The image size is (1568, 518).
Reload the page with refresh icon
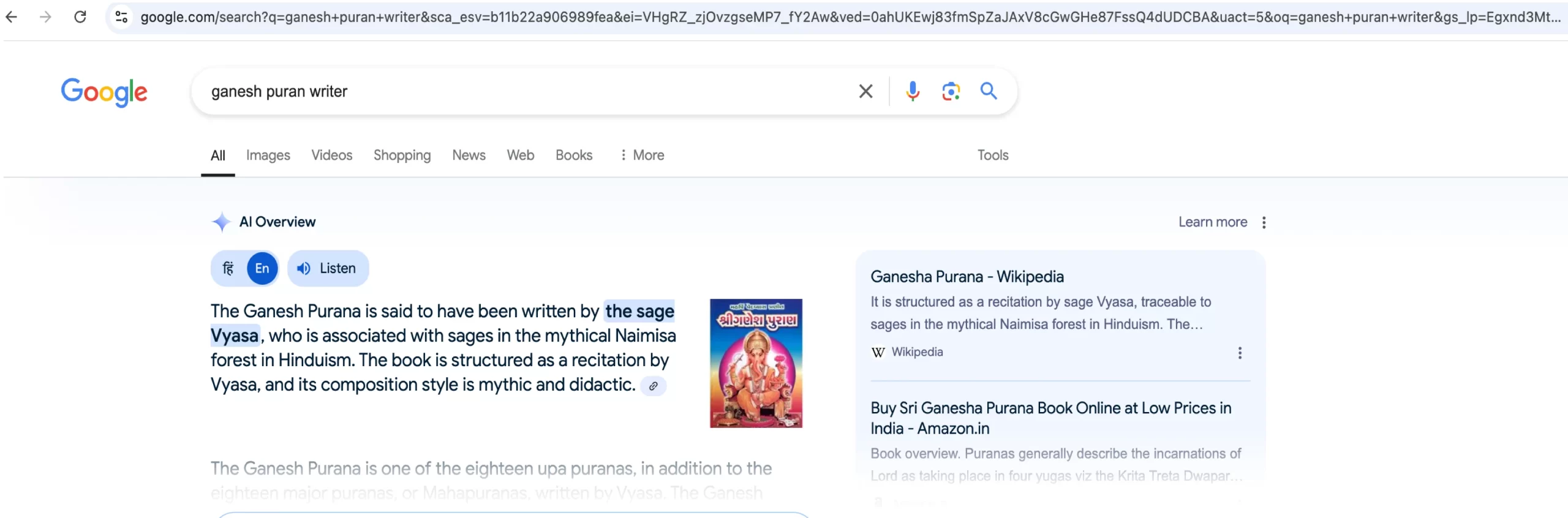pos(80,17)
